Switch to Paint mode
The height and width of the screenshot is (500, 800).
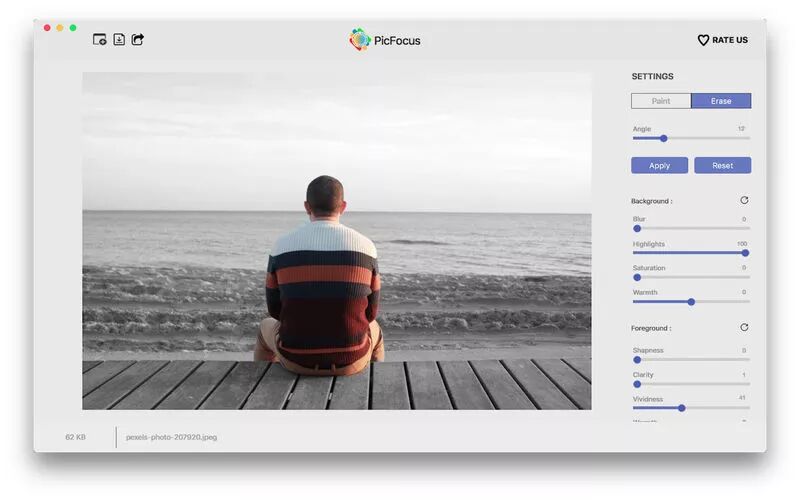coord(661,101)
